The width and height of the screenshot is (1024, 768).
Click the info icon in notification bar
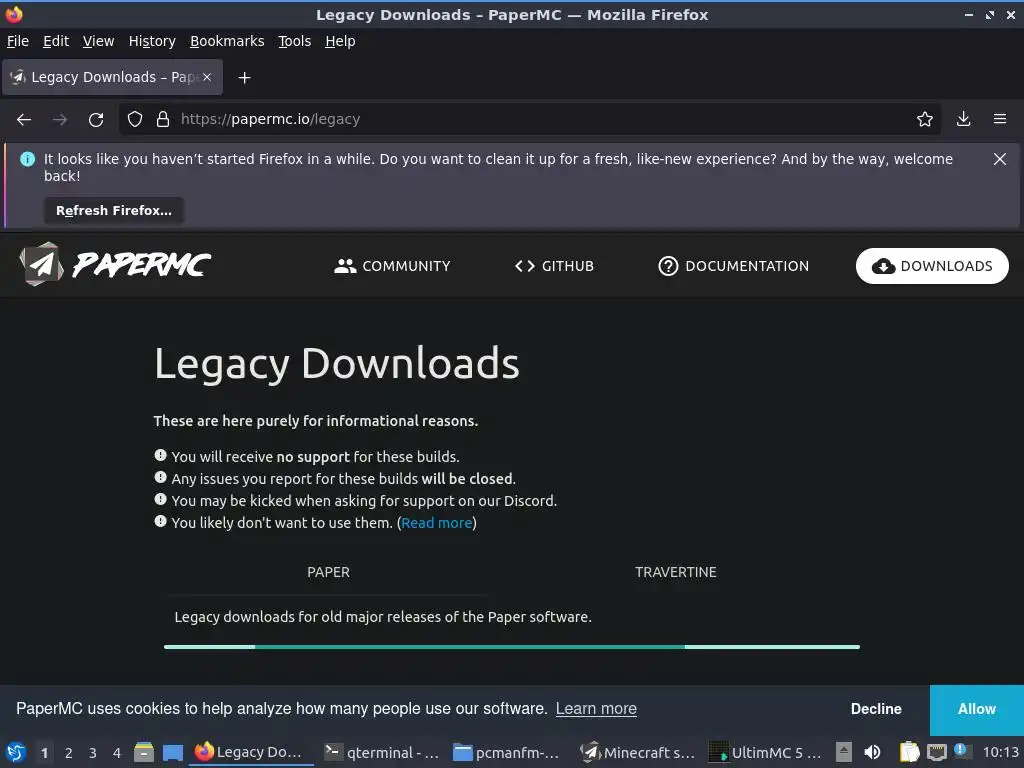click(x=27, y=159)
